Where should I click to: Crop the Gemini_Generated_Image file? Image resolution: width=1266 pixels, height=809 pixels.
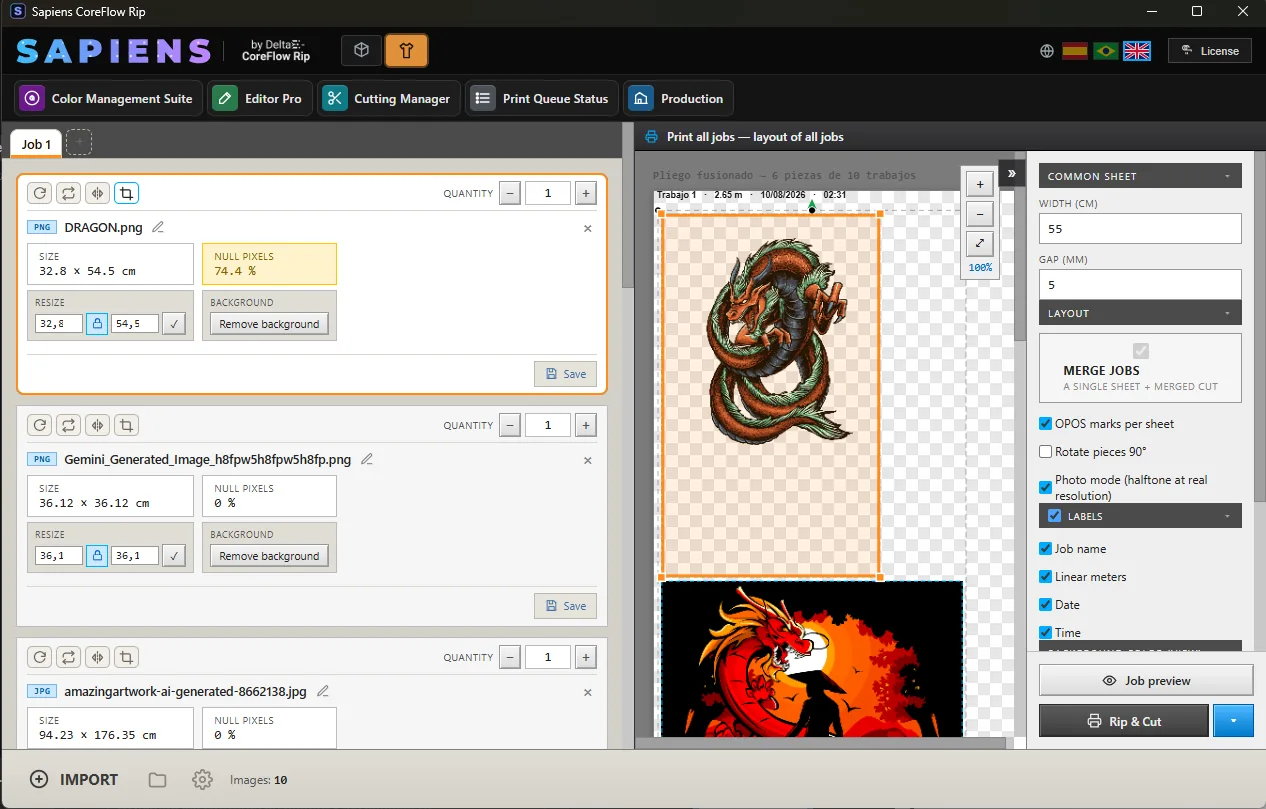[x=126, y=426]
